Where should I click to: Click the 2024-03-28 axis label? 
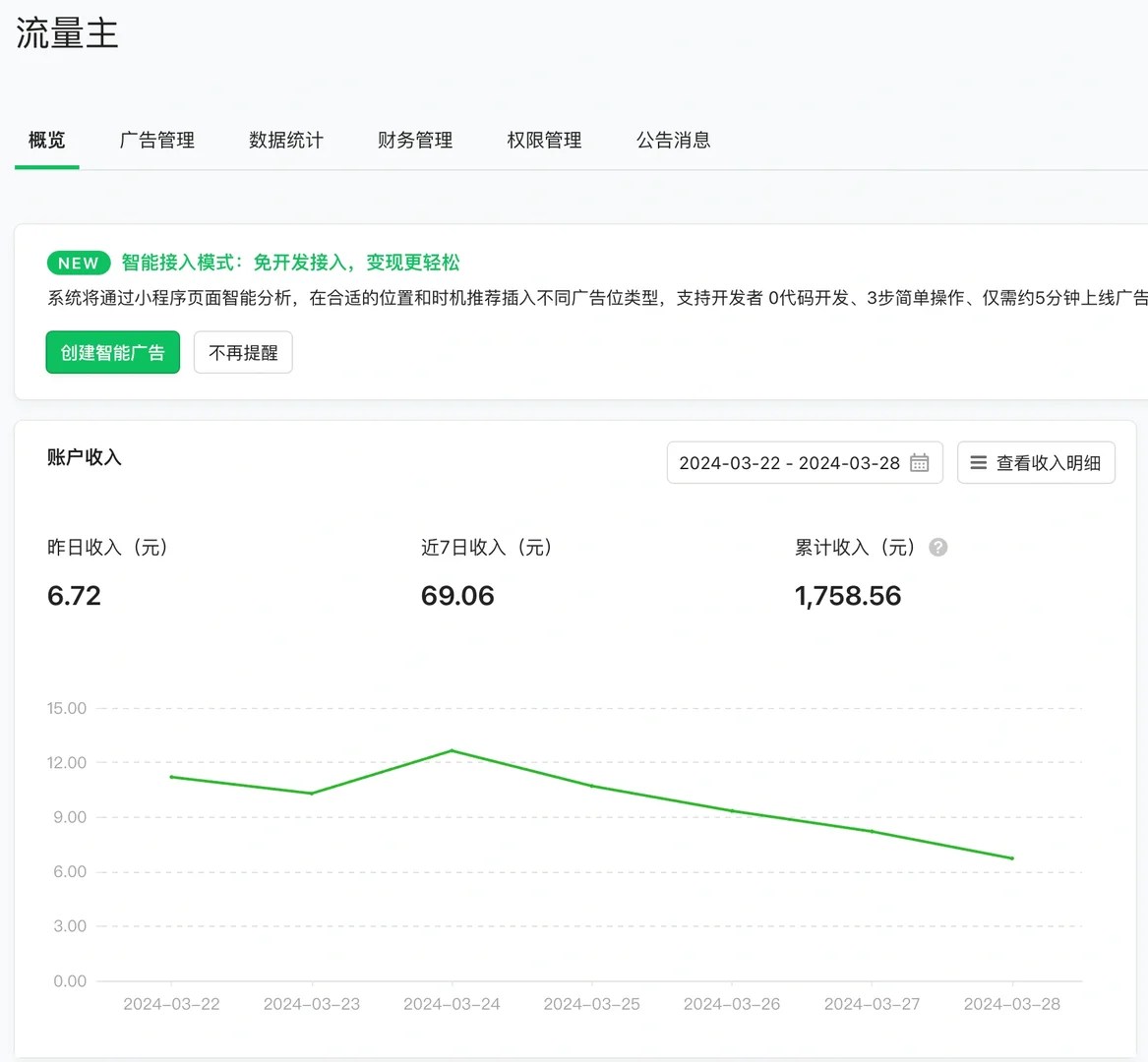pyautogui.click(x=1011, y=1003)
